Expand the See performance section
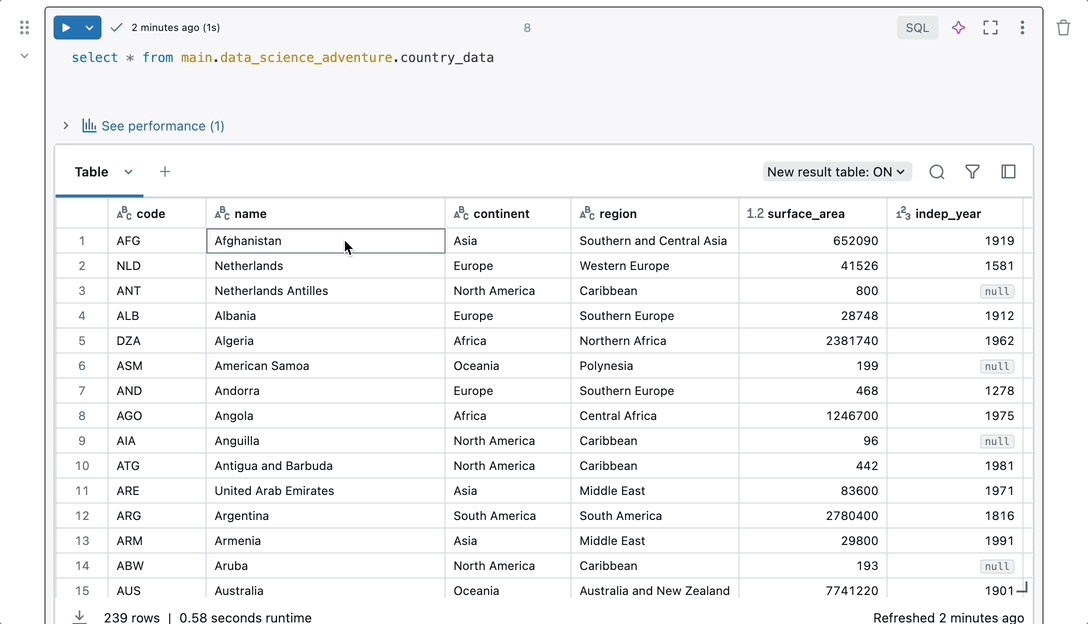Image resolution: width=1088 pixels, height=624 pixels. pos(65,126)
